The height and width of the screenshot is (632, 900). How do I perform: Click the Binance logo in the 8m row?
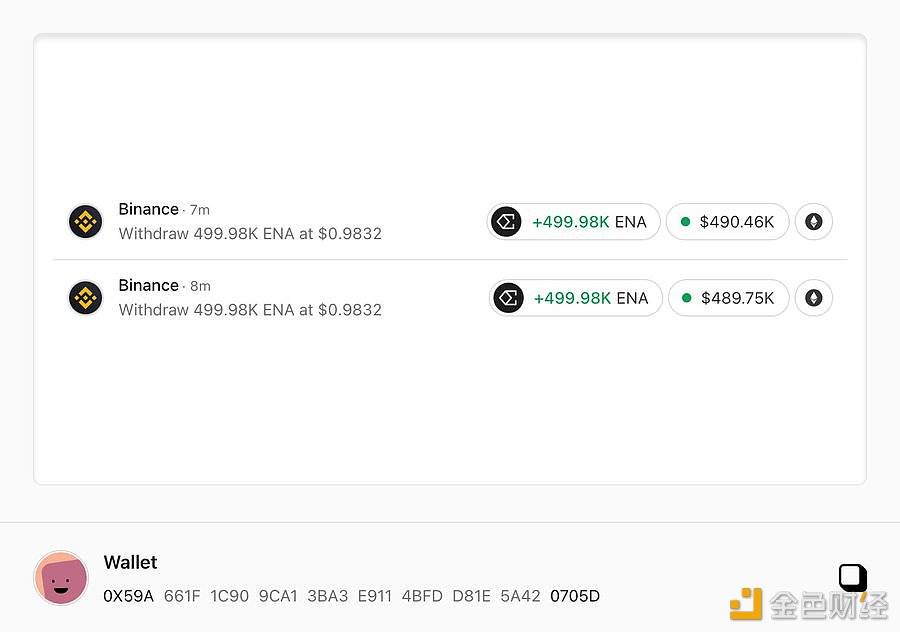[85, 297]
